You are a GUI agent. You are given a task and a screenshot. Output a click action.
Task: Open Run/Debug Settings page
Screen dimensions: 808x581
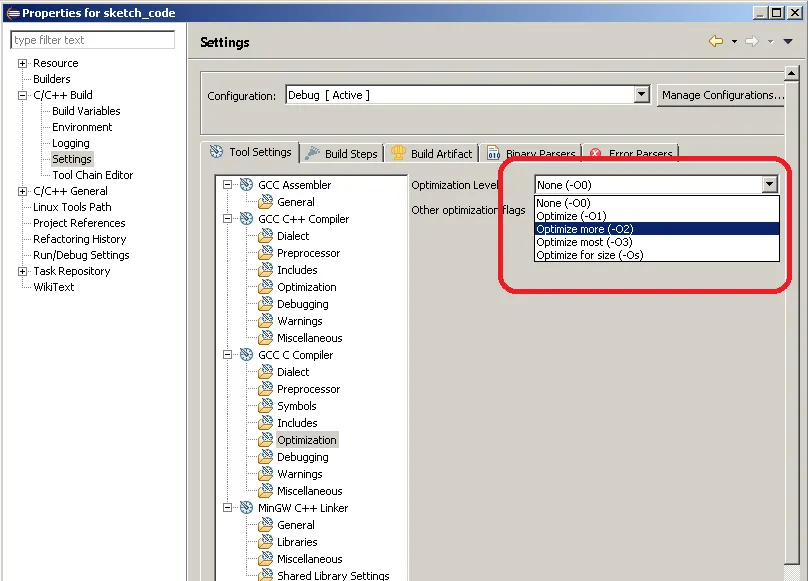coord(81,255)
